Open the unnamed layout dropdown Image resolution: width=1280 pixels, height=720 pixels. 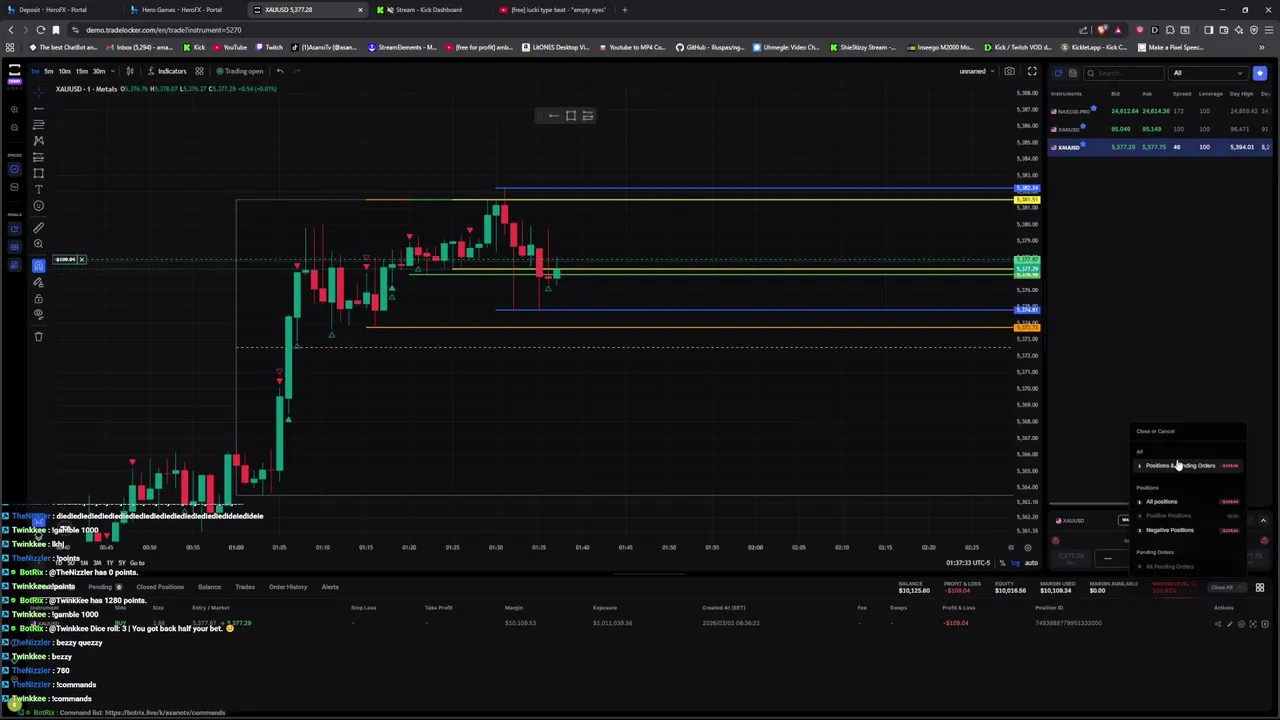(x=976, y=71)
